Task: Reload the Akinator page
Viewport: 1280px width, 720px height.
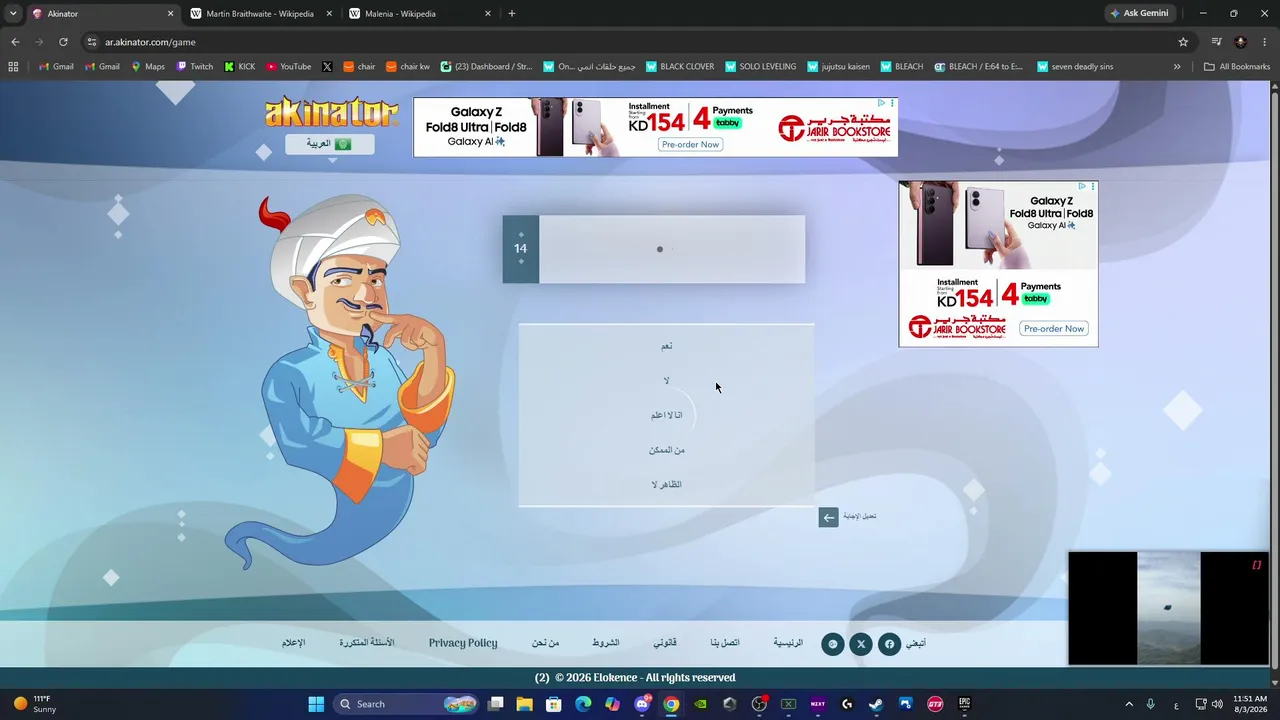Action: (x=63, y=42)
